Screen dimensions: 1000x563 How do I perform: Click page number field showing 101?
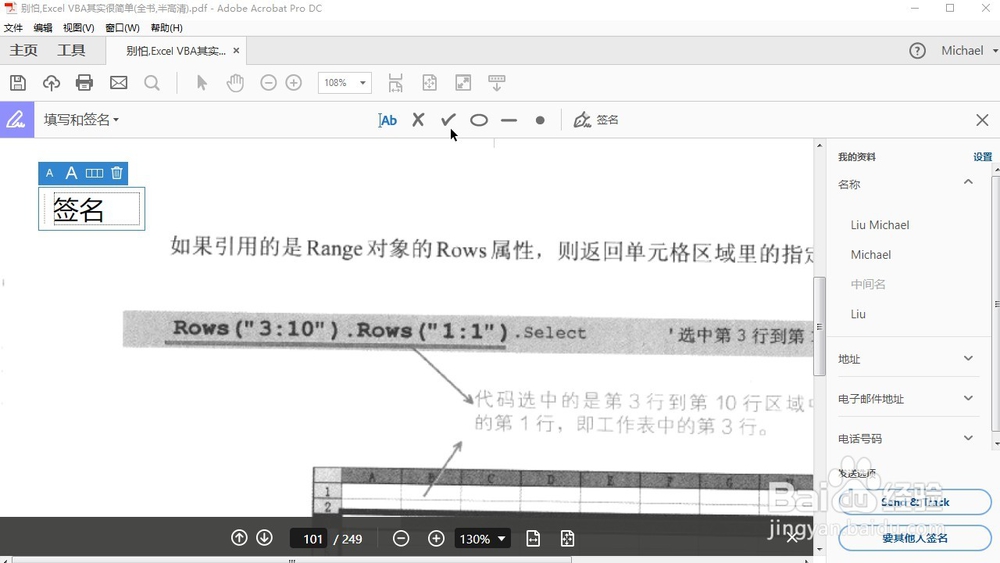tap(309, 539)
